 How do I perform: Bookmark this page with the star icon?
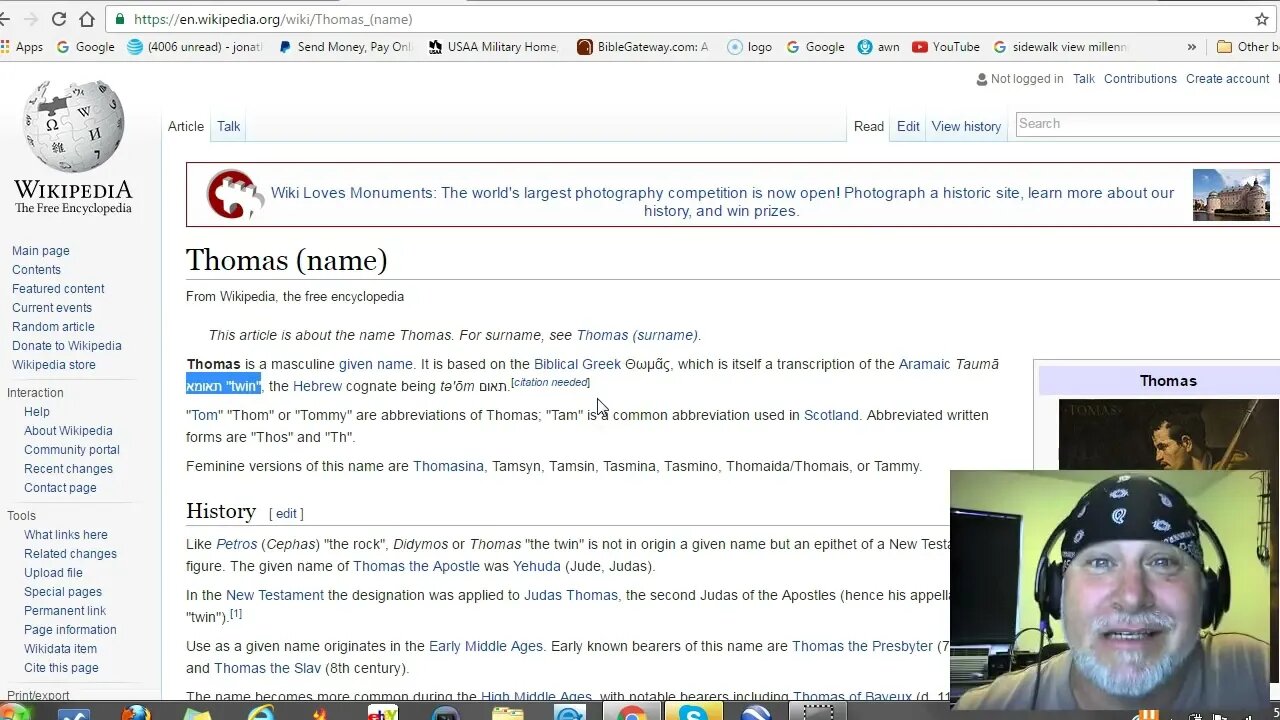tap(1262, 19)
